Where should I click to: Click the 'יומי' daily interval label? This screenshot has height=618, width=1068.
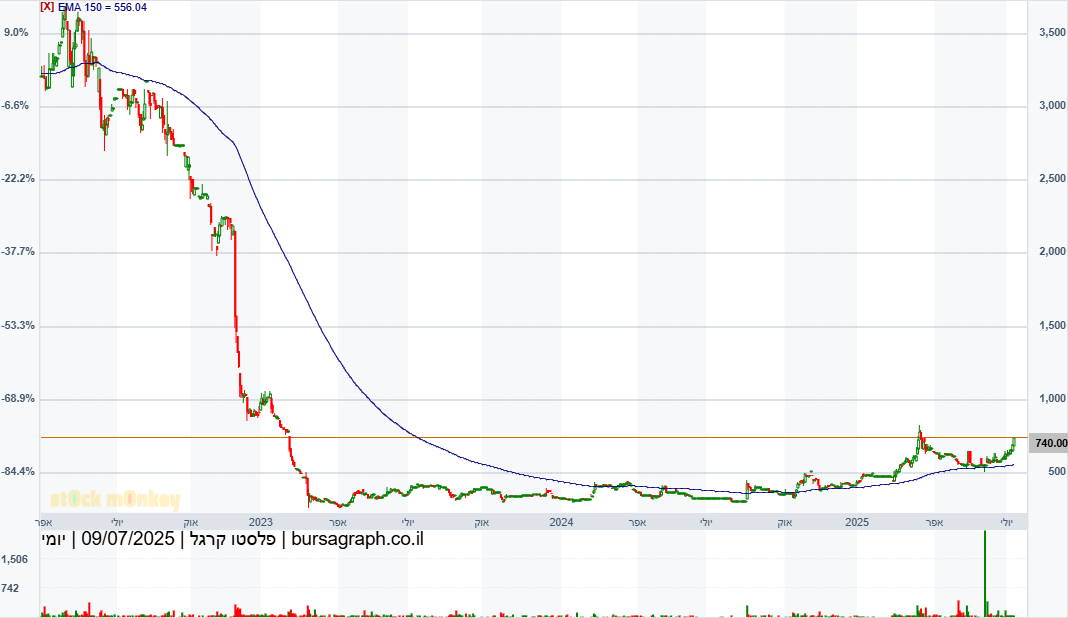pyautogui.click(x=54, y=540)
